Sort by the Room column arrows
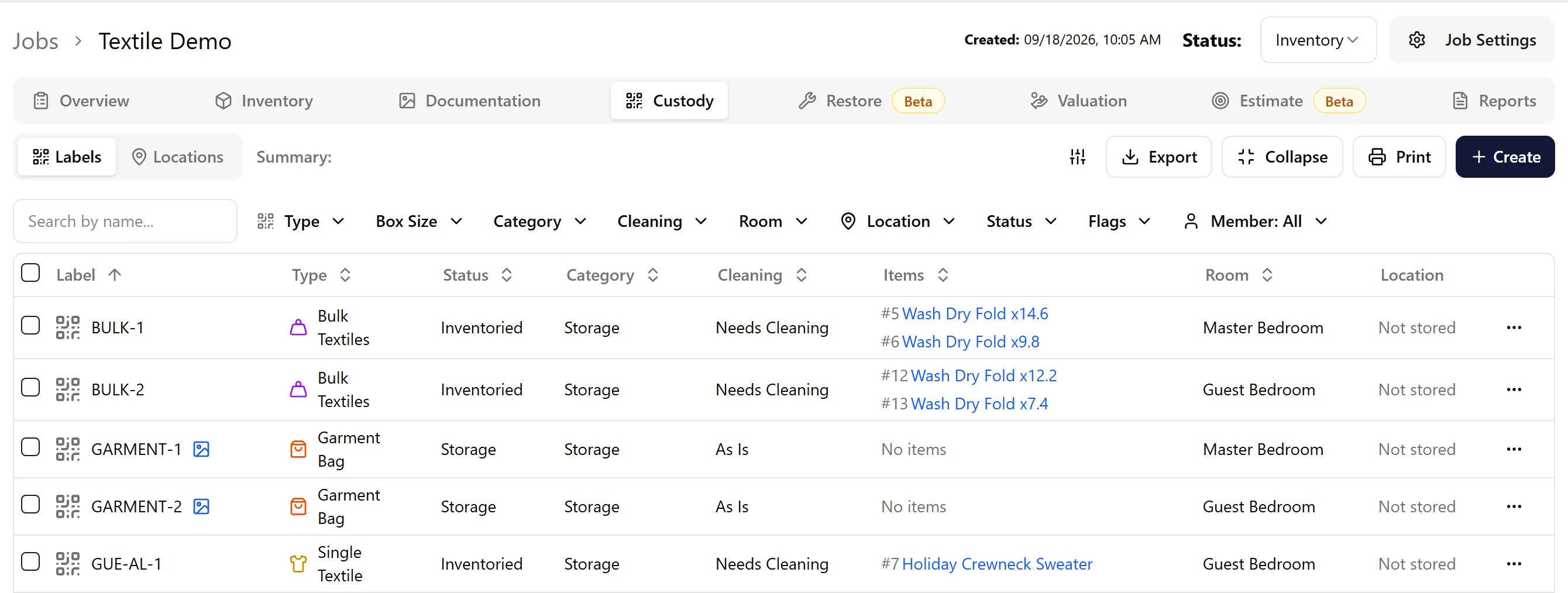Viewport: 1568px width, 593px height. 1267,275
